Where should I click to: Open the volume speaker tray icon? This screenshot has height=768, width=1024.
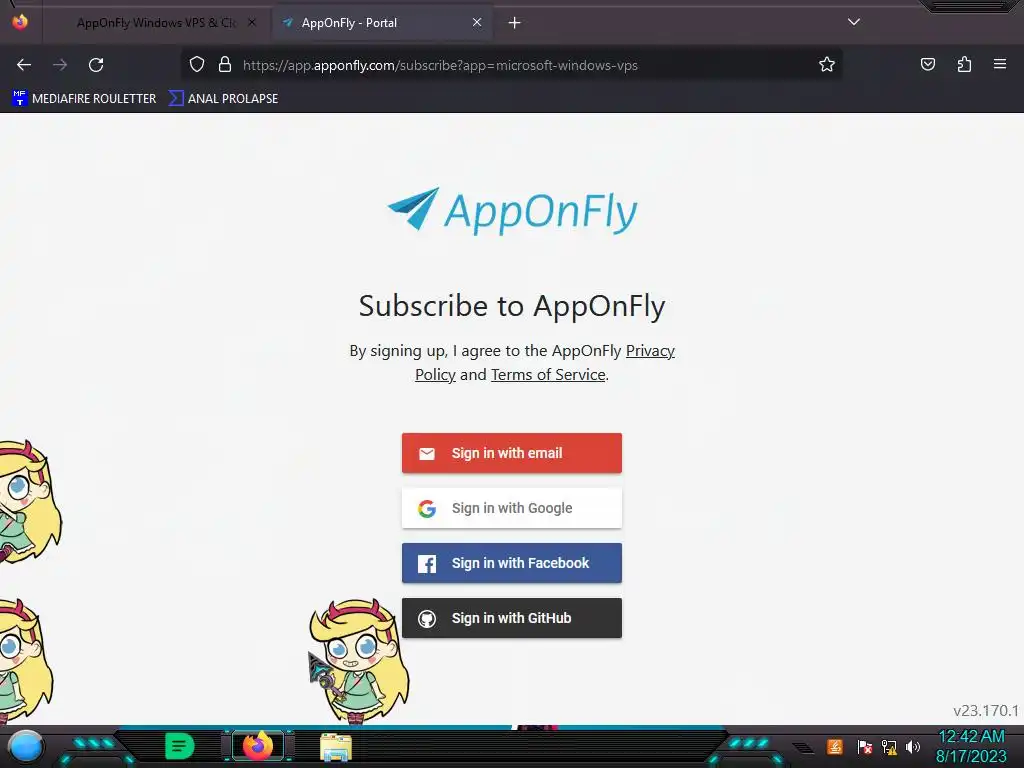913,747
